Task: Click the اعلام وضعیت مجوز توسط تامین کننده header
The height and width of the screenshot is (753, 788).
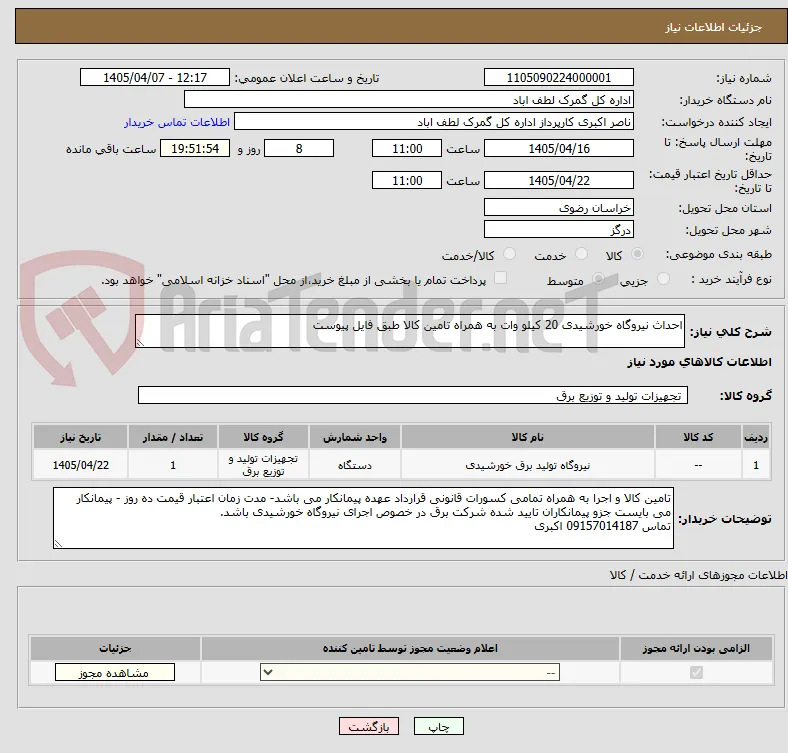Action: coord(410,648)
